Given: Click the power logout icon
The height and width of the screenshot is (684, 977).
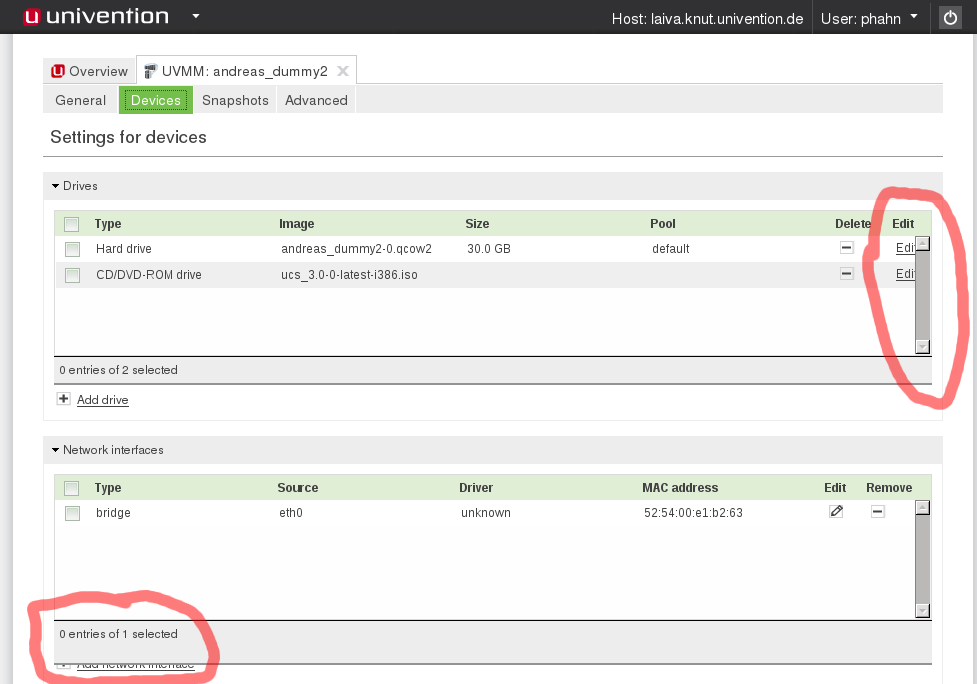Looking at the screenshot, I should (950, 18).
